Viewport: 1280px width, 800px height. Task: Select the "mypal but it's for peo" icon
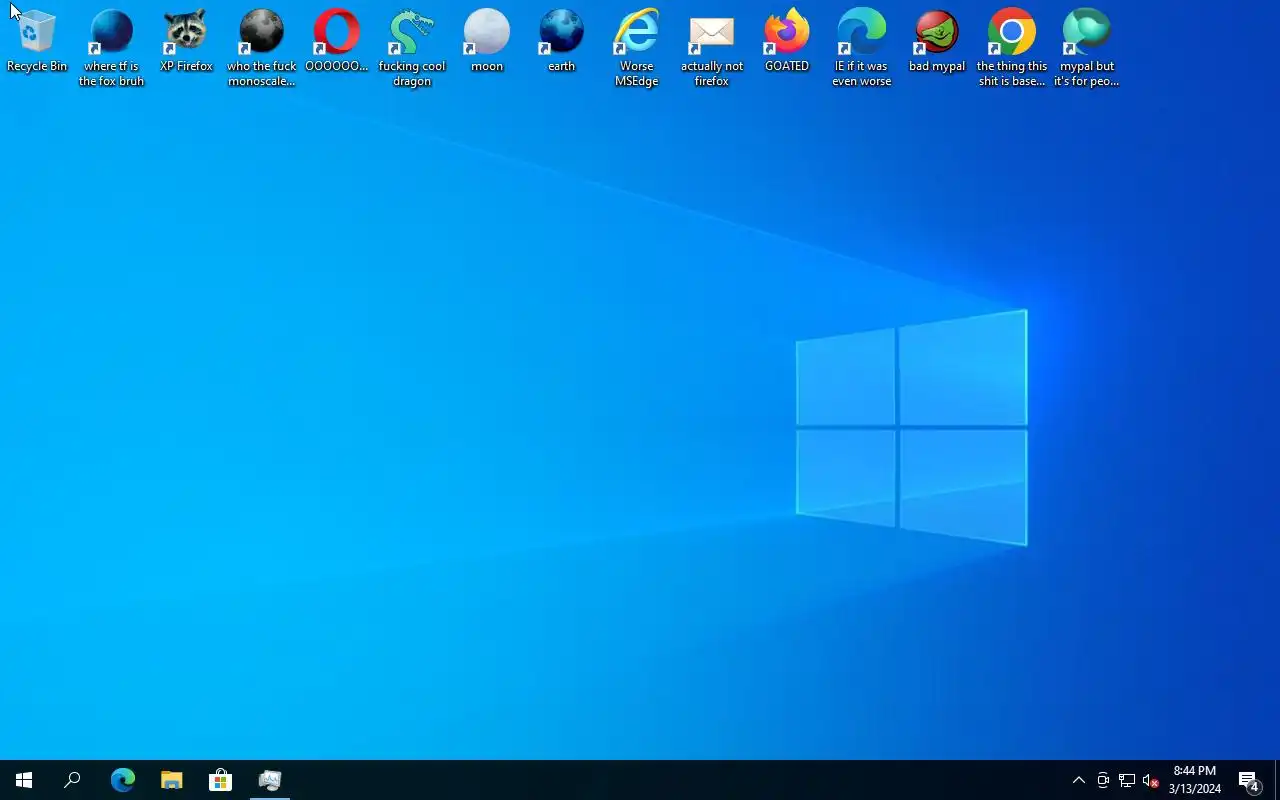(1087, 48)
